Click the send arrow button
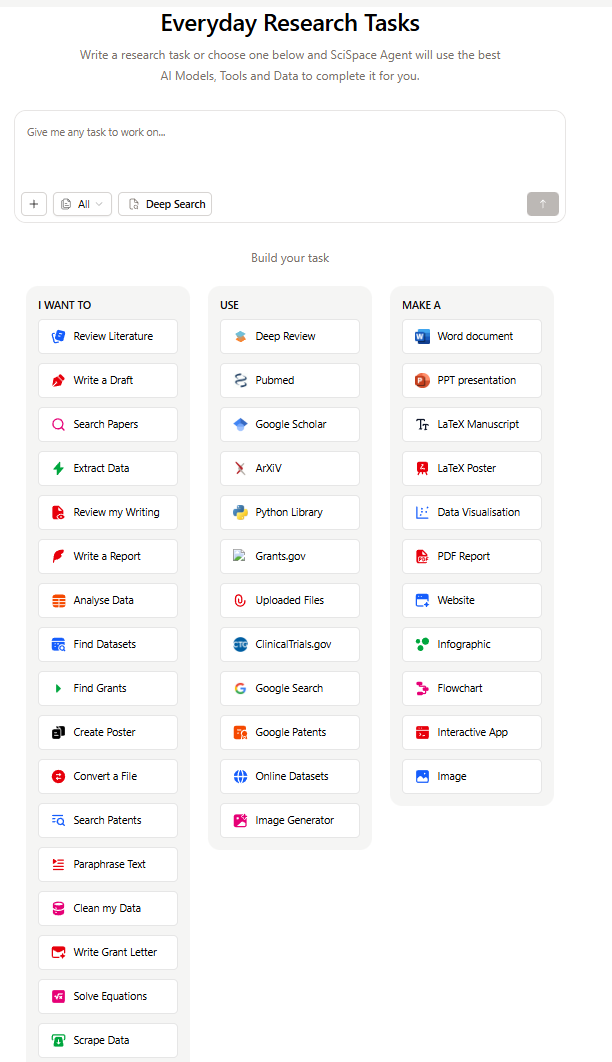 (543, 204)
